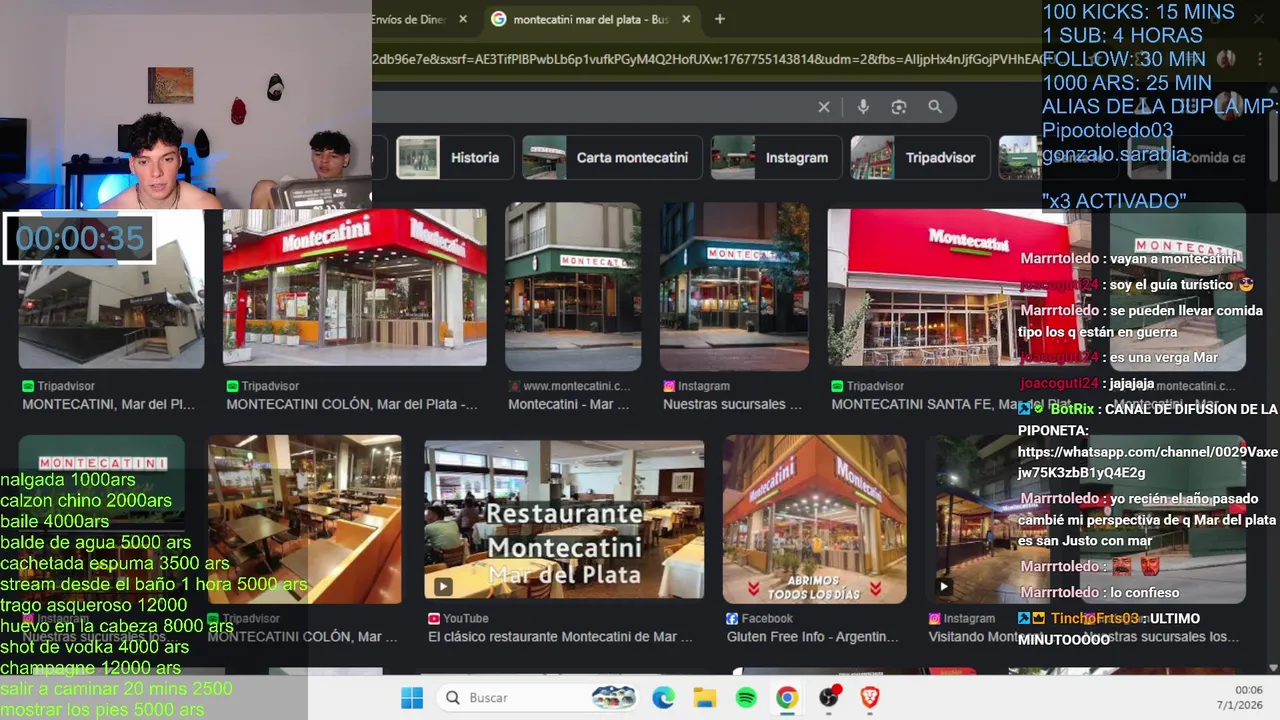Open the Restaurante Montecatini YouTube thumbnail
The height and width of the screenshot is (720, 1280).
pos(564,520)
